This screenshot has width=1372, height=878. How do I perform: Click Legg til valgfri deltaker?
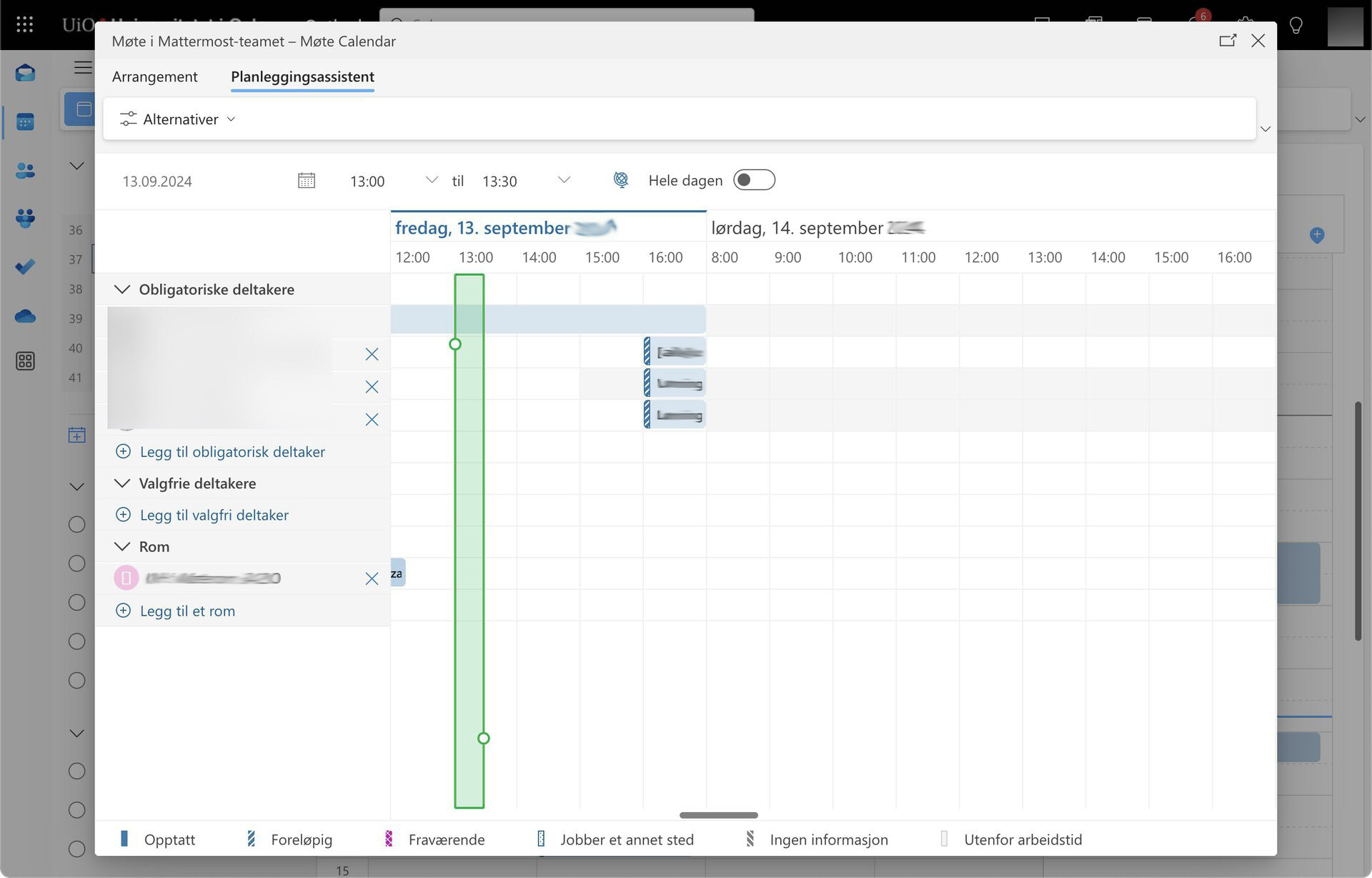[x=214, y=515]
